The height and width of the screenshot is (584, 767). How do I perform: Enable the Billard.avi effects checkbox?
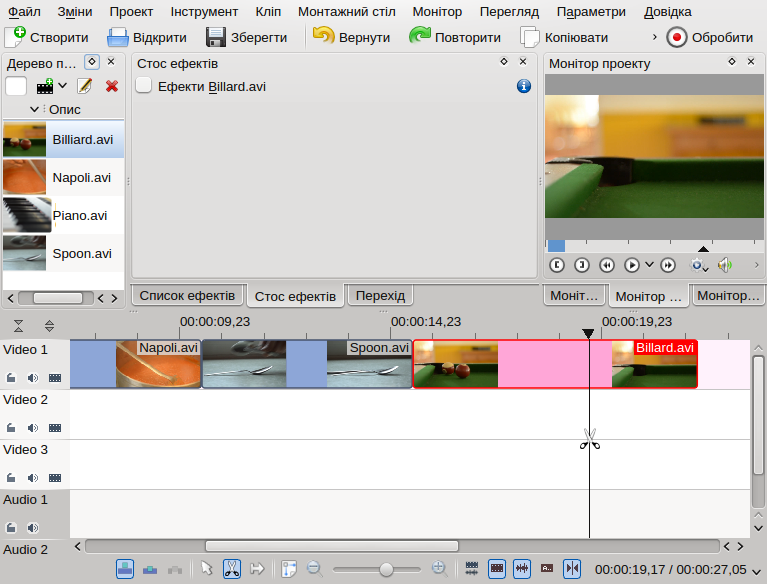pyautogui.click(x=143, y=86)
